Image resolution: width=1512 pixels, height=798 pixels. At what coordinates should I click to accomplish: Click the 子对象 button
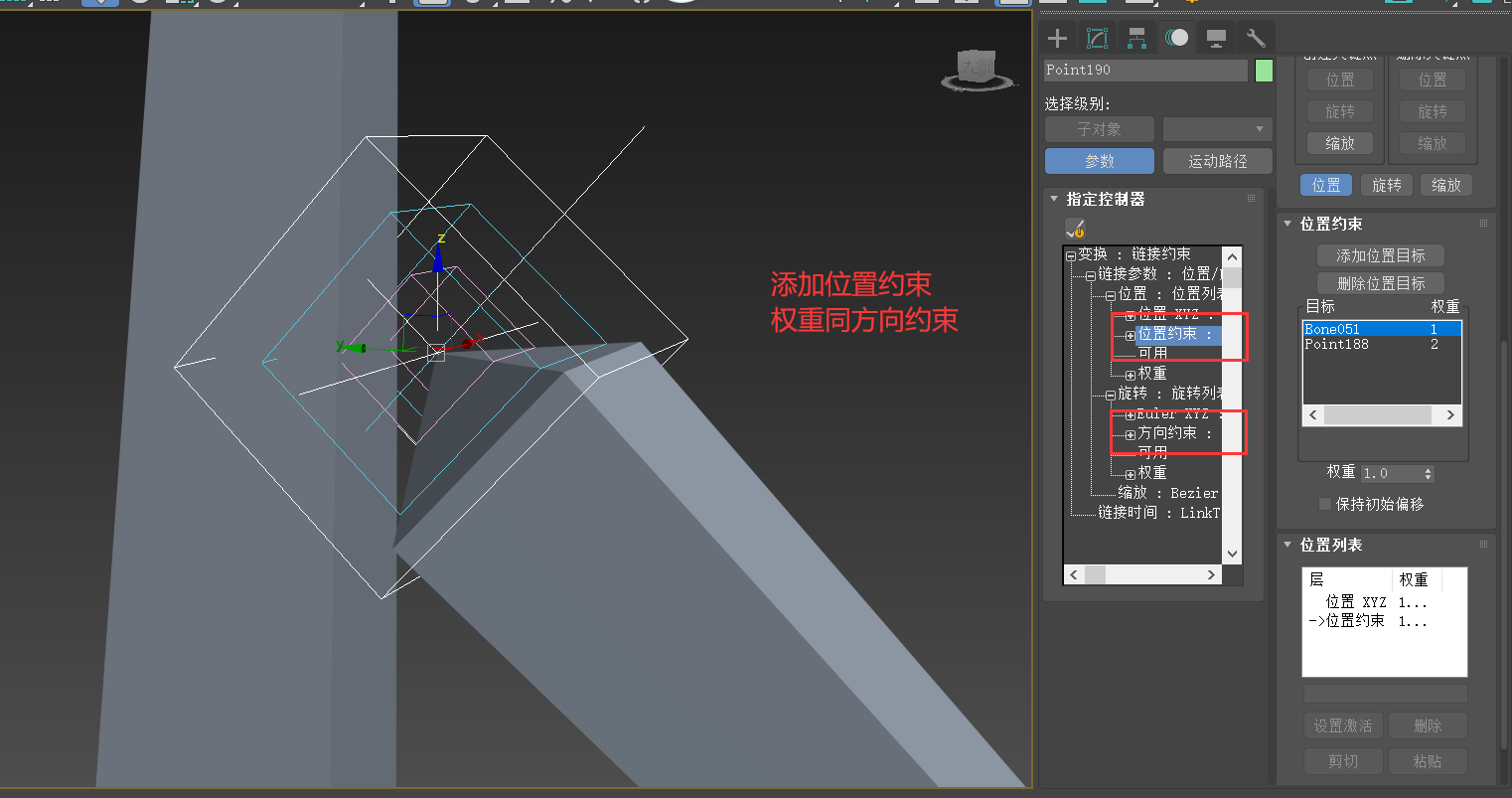pyautogui.click(x=1099, y=129)
